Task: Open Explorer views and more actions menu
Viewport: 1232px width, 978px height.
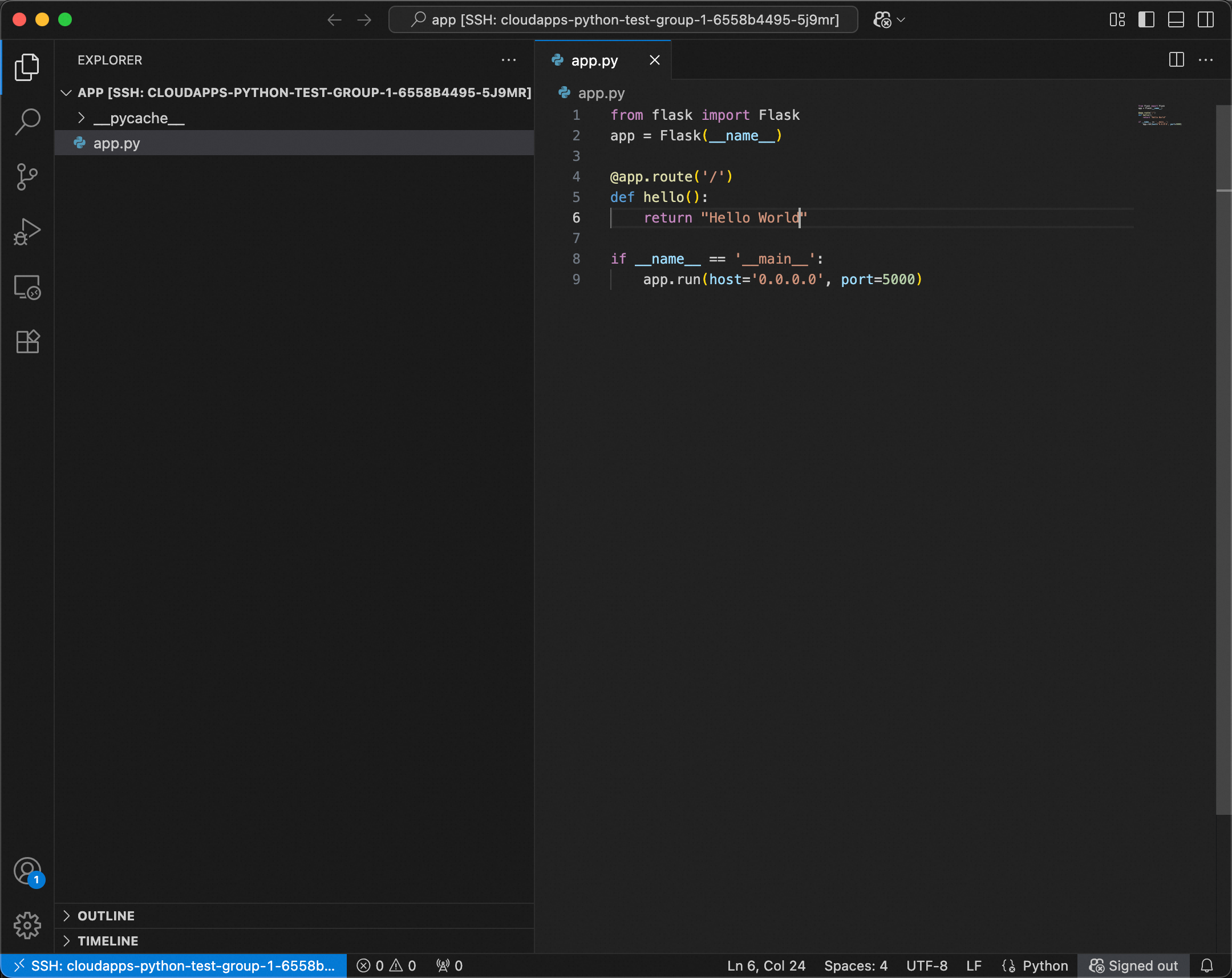Action: 508,60
